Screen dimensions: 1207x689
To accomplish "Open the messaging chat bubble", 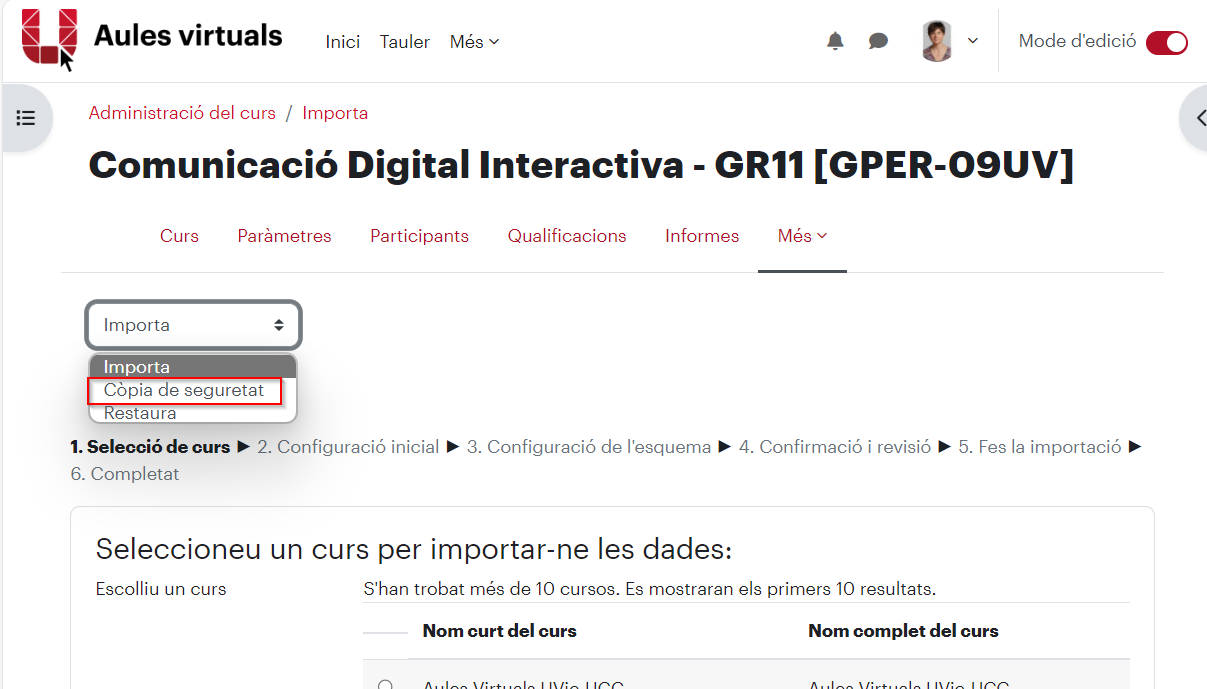I will pos(878,41).
